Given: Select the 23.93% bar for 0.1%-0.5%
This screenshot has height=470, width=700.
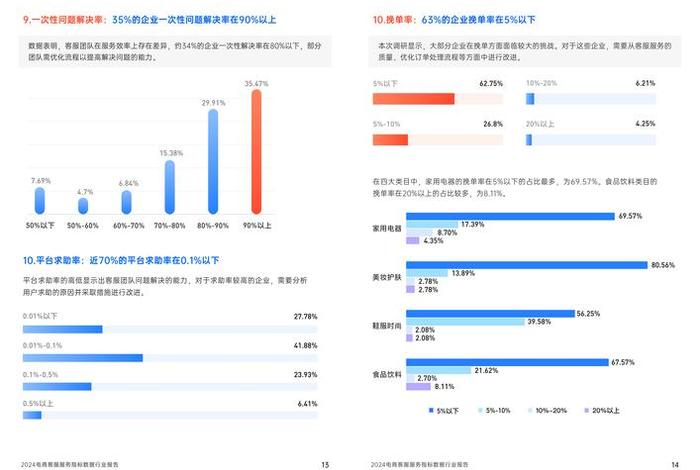Looking at the screenshot, I should coord(57,386).
